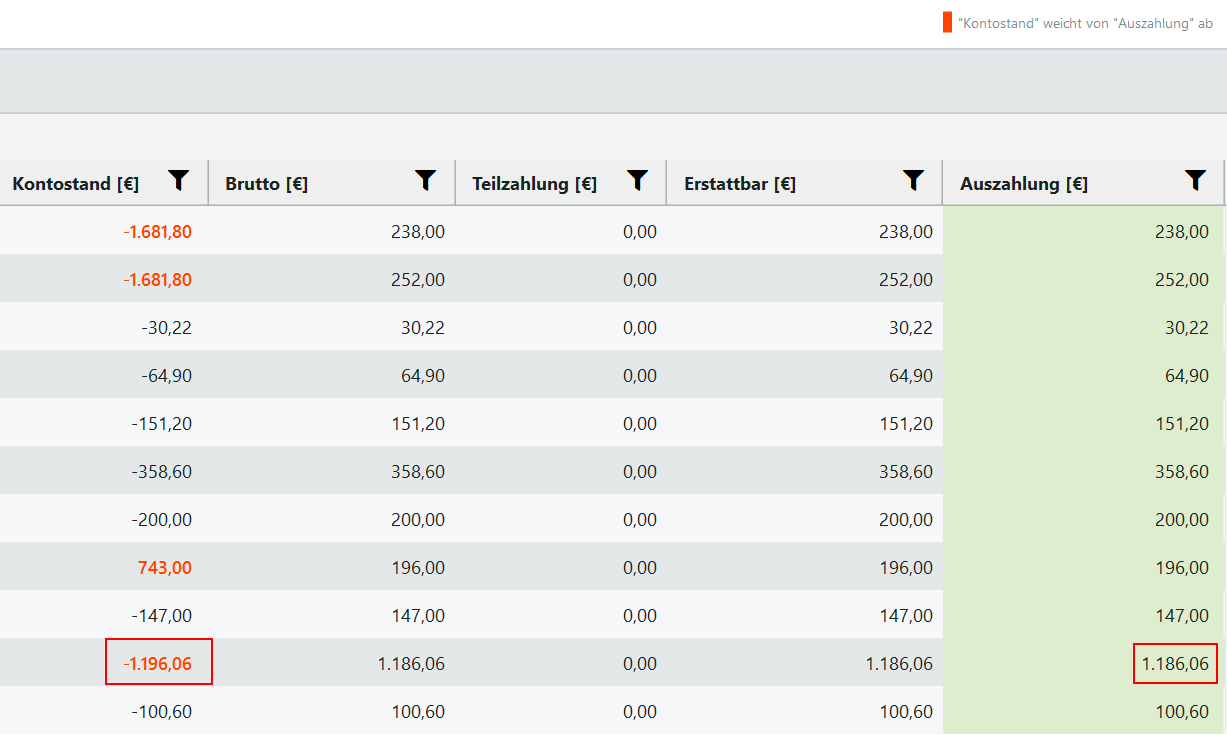Click the Brutto [€] column header
The image size is (1227, 735).
pos(267,184)
